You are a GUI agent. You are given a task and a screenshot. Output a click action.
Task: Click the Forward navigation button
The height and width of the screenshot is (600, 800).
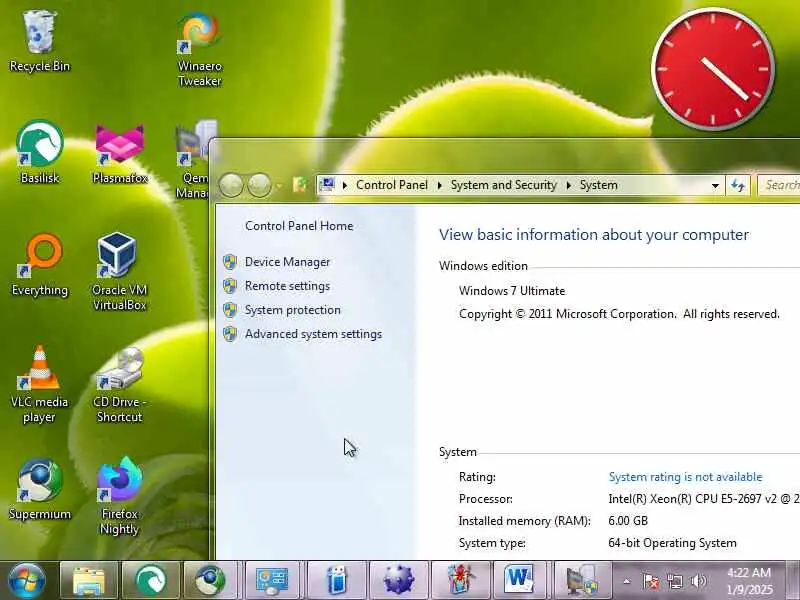click(x=259, y=185)
